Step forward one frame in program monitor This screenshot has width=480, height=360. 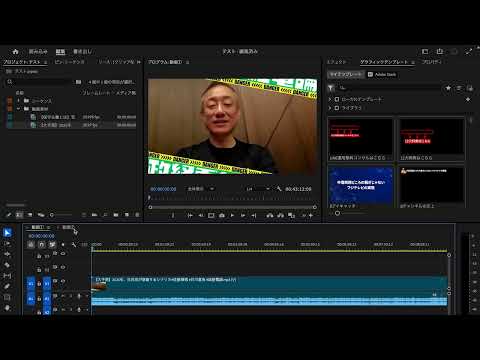(243, 216)
